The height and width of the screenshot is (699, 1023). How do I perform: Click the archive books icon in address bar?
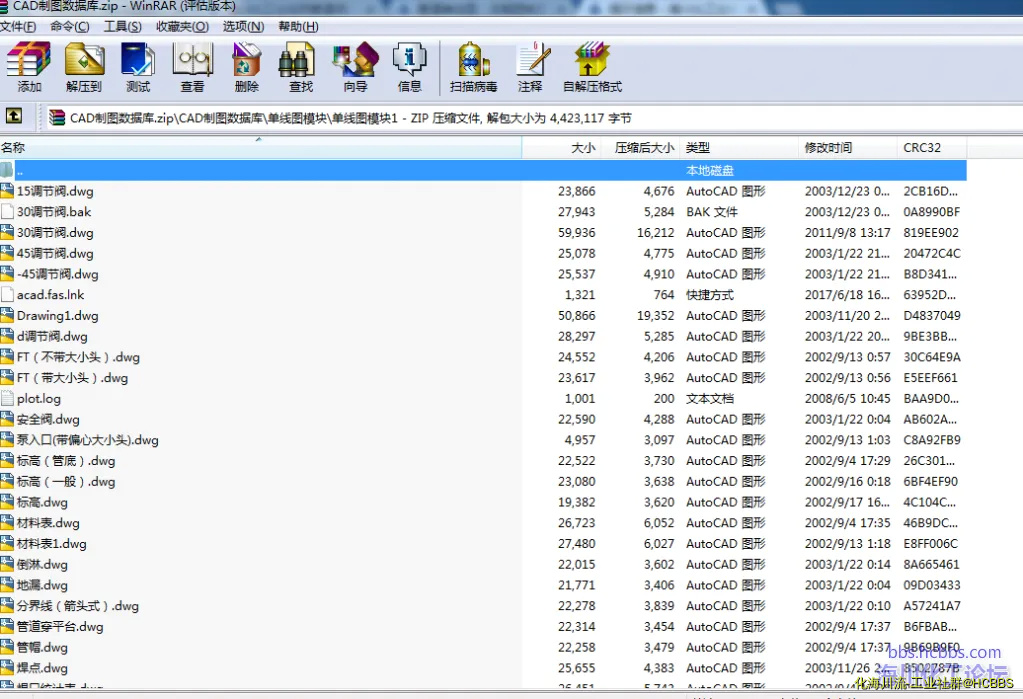(57, 117)
